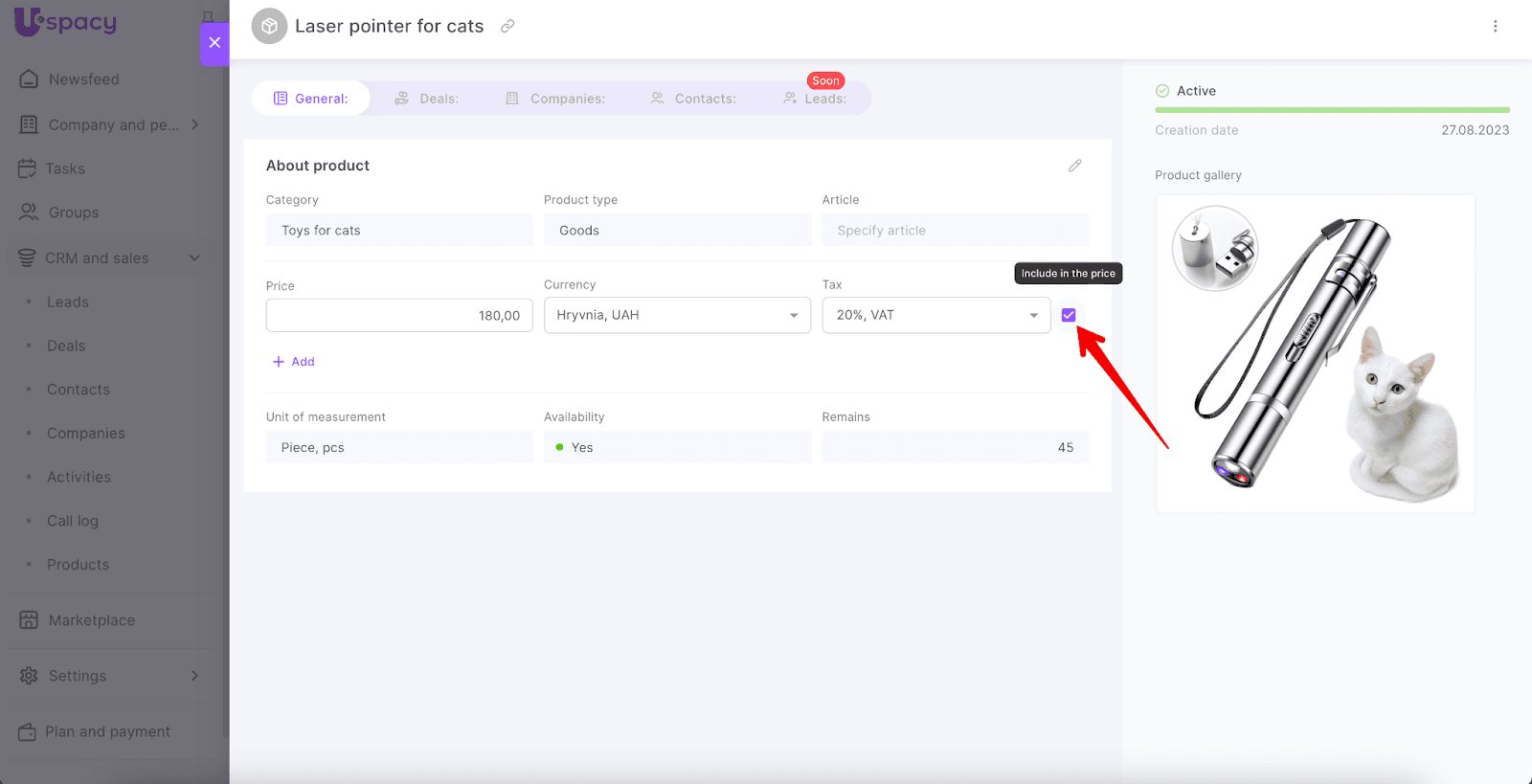The height and width of the screenshot is (784, 1532).
Task: Click the Price input field
Action: click(399, 315)
